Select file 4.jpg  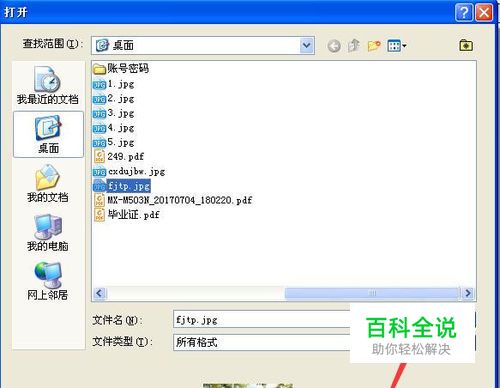pyautogui.click(x=114, y=128)
